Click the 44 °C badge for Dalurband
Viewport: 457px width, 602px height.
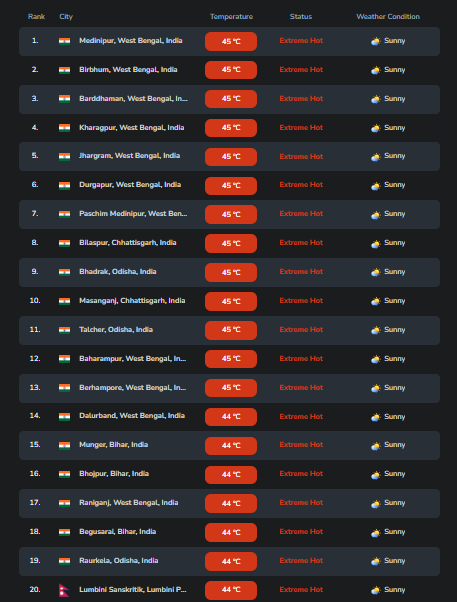click(231, 417)
